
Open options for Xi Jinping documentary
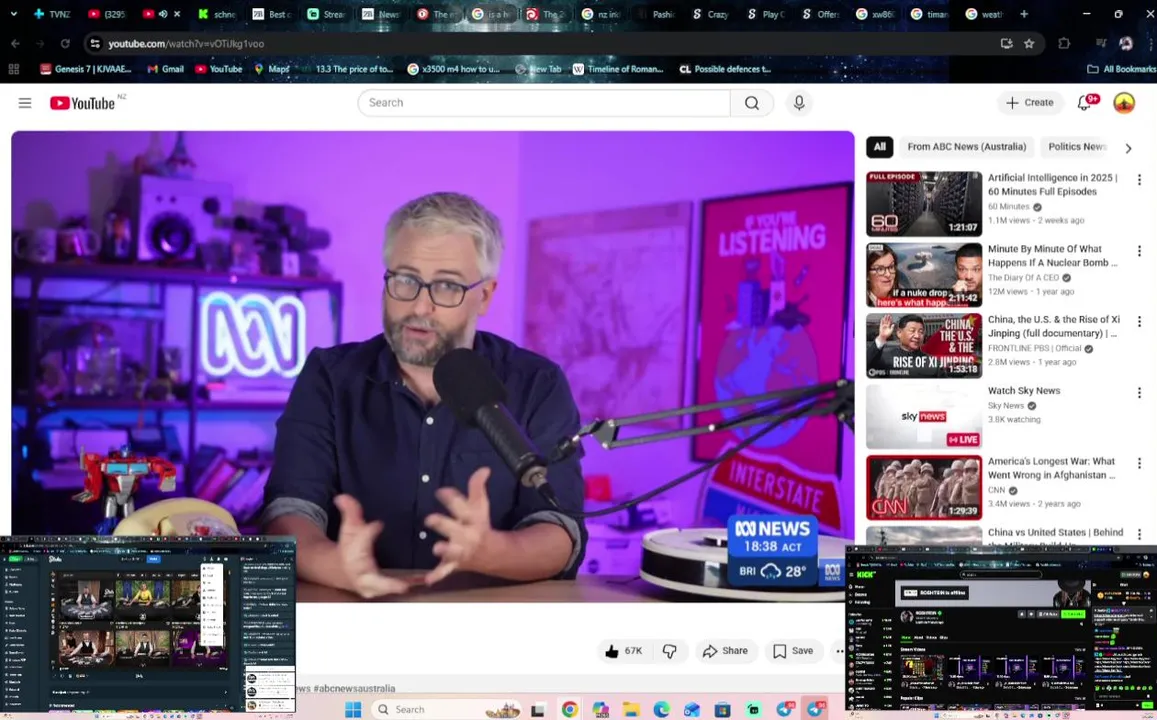coord(1139,322)
